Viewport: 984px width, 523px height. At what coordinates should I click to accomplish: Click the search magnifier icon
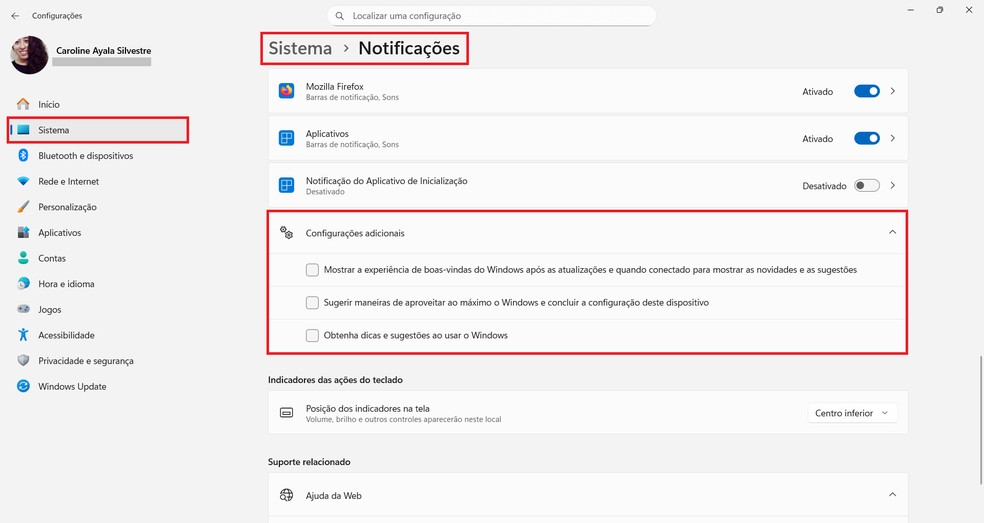(340, 16)
